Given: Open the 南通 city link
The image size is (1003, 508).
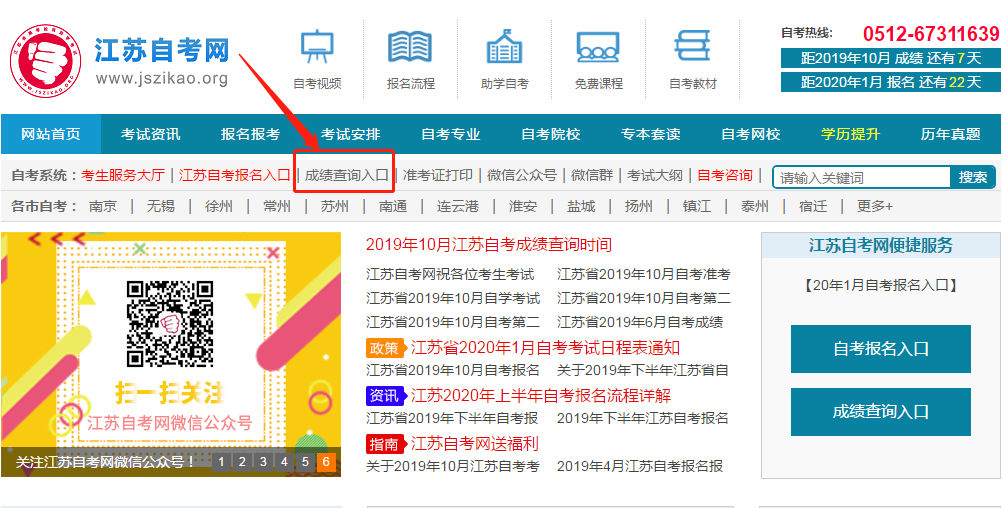Looking at the screenshot, I should 393,207.
